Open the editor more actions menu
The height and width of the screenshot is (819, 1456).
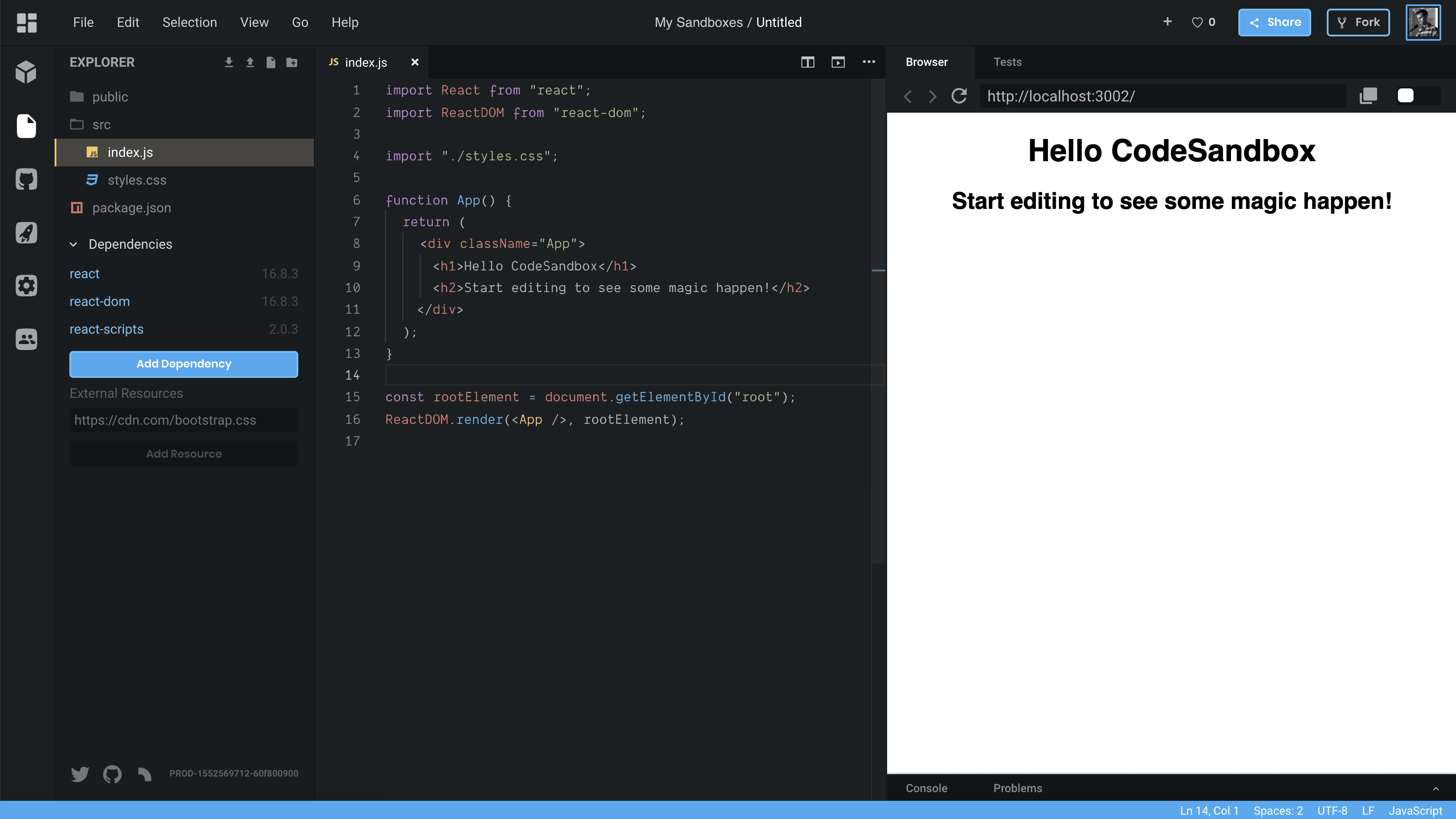869,62
